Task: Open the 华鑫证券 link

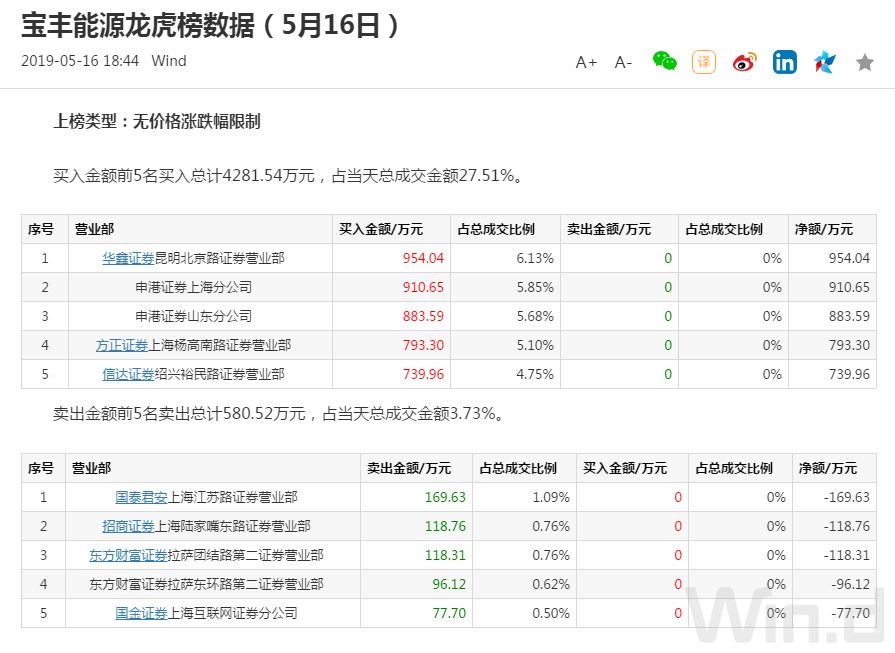Action: (128, 259)
